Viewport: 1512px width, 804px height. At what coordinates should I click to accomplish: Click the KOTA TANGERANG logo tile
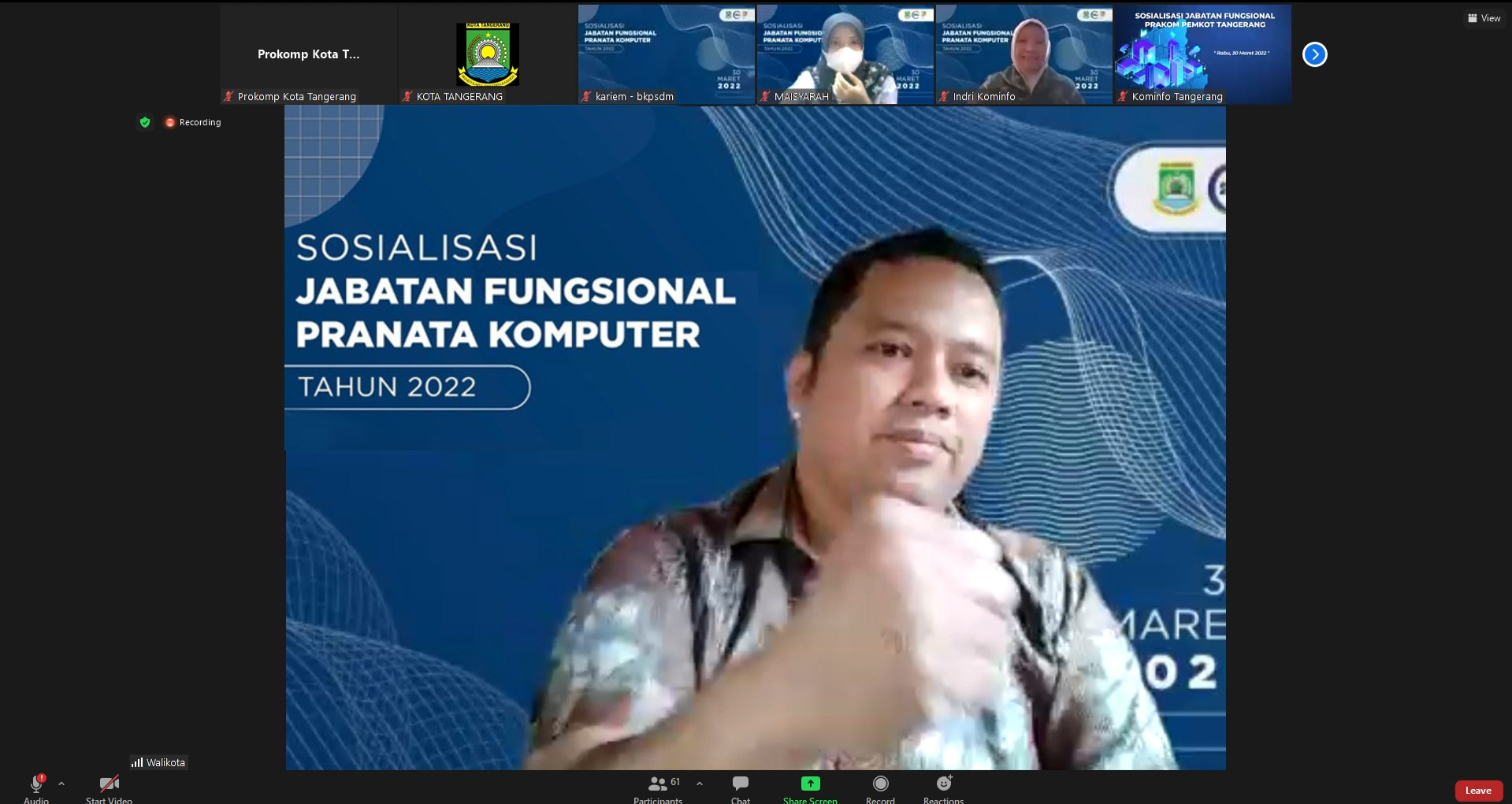[x=488, y=54]
